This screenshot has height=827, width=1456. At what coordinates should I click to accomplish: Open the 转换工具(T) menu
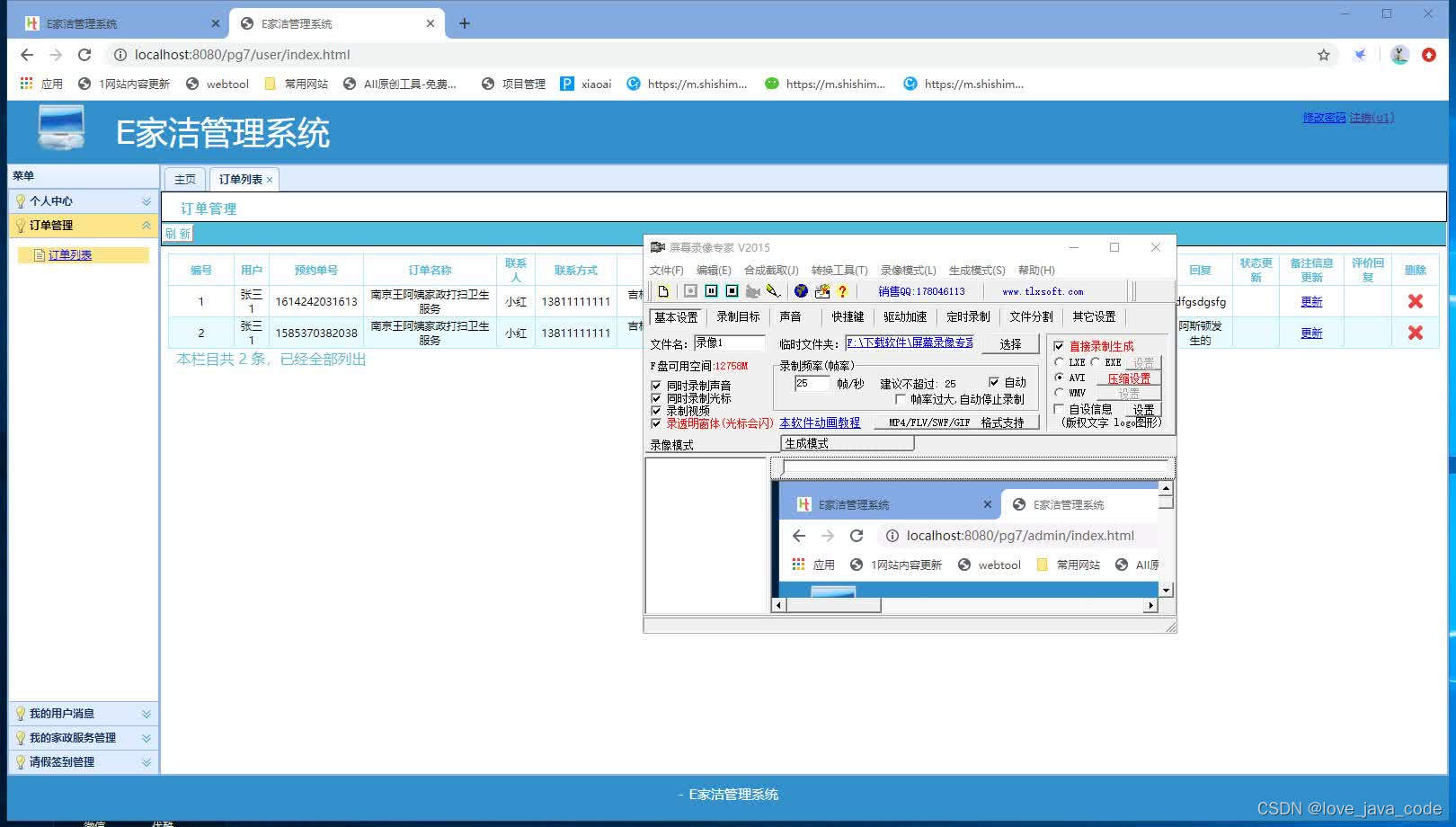839,270
